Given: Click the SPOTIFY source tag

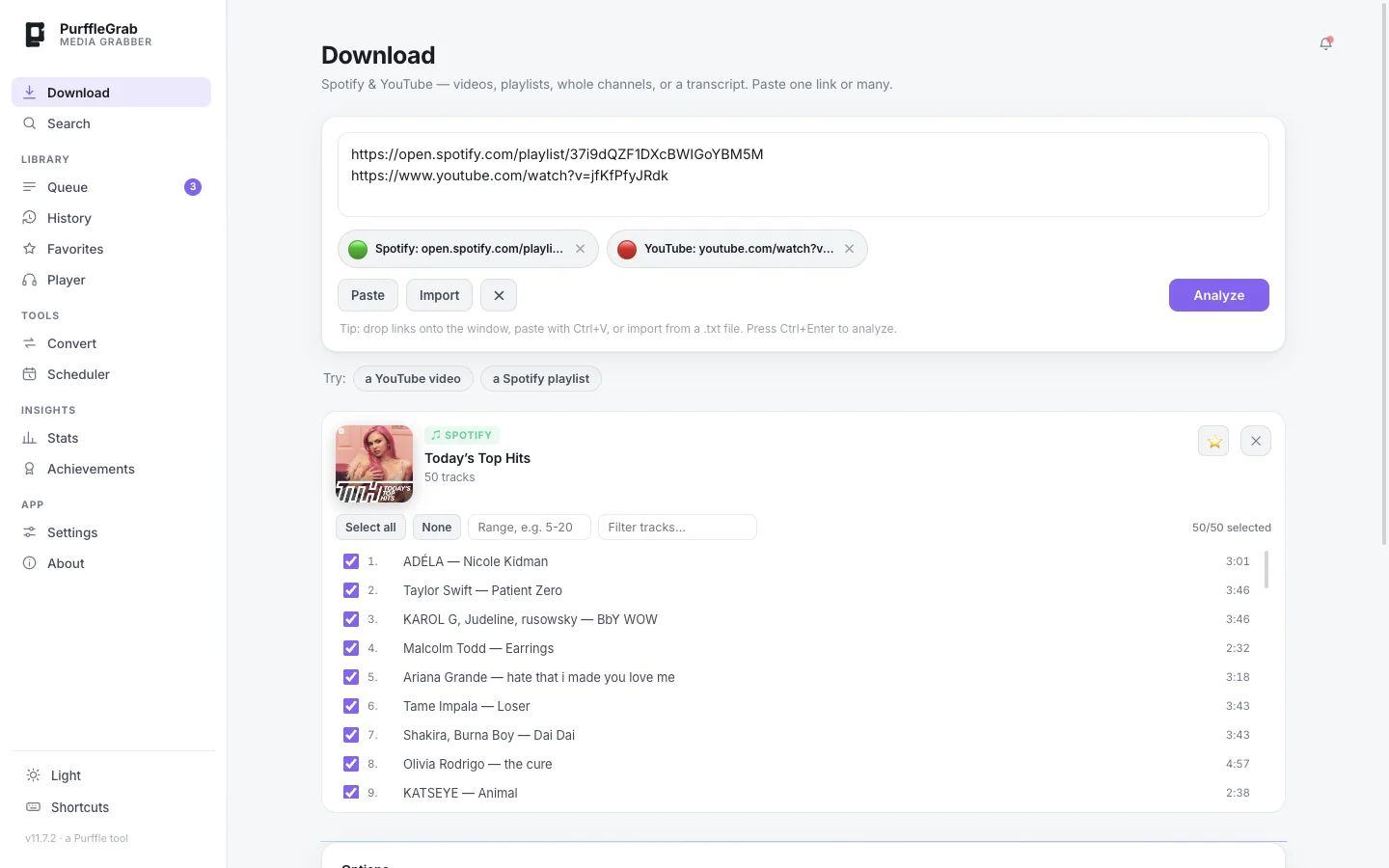Looking at the screenshot, I should point(462,435).
